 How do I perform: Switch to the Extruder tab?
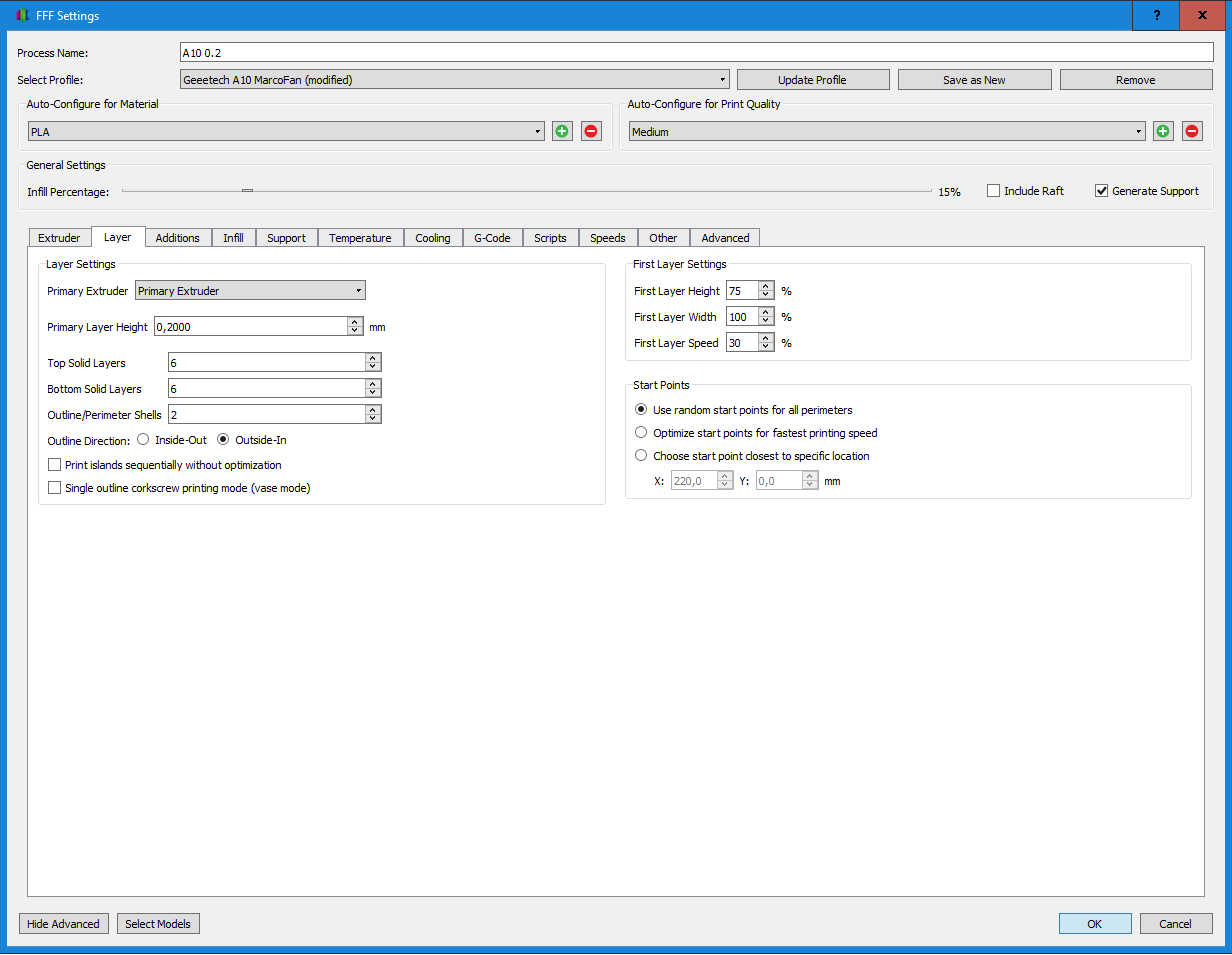tap(59, 238)
